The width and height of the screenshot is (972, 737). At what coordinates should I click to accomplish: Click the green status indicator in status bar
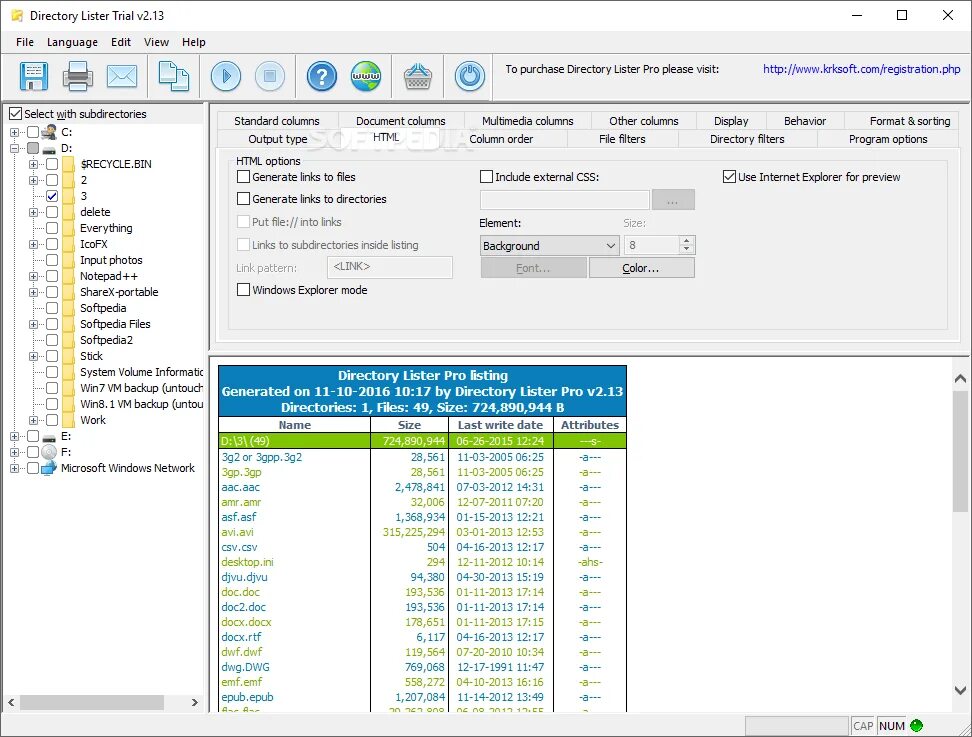coord(916,725)
